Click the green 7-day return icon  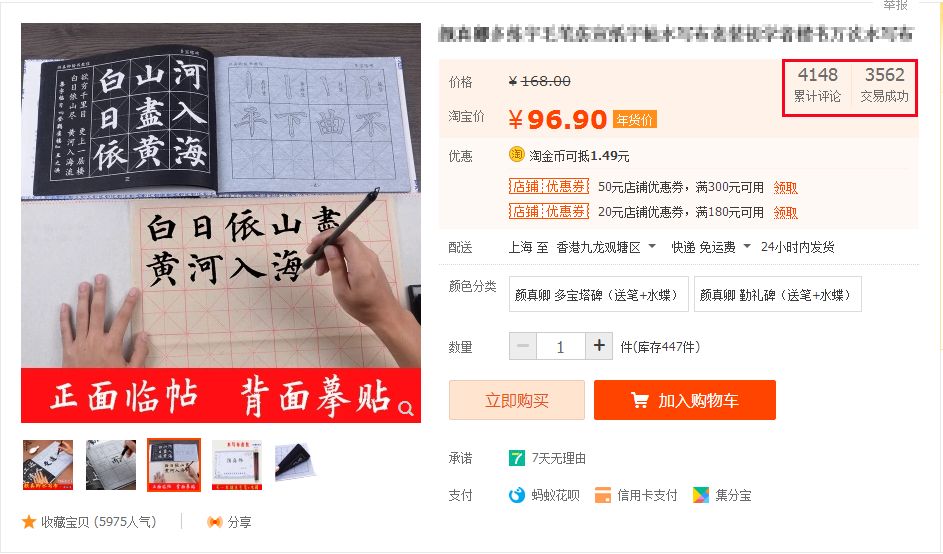point(517,458)
